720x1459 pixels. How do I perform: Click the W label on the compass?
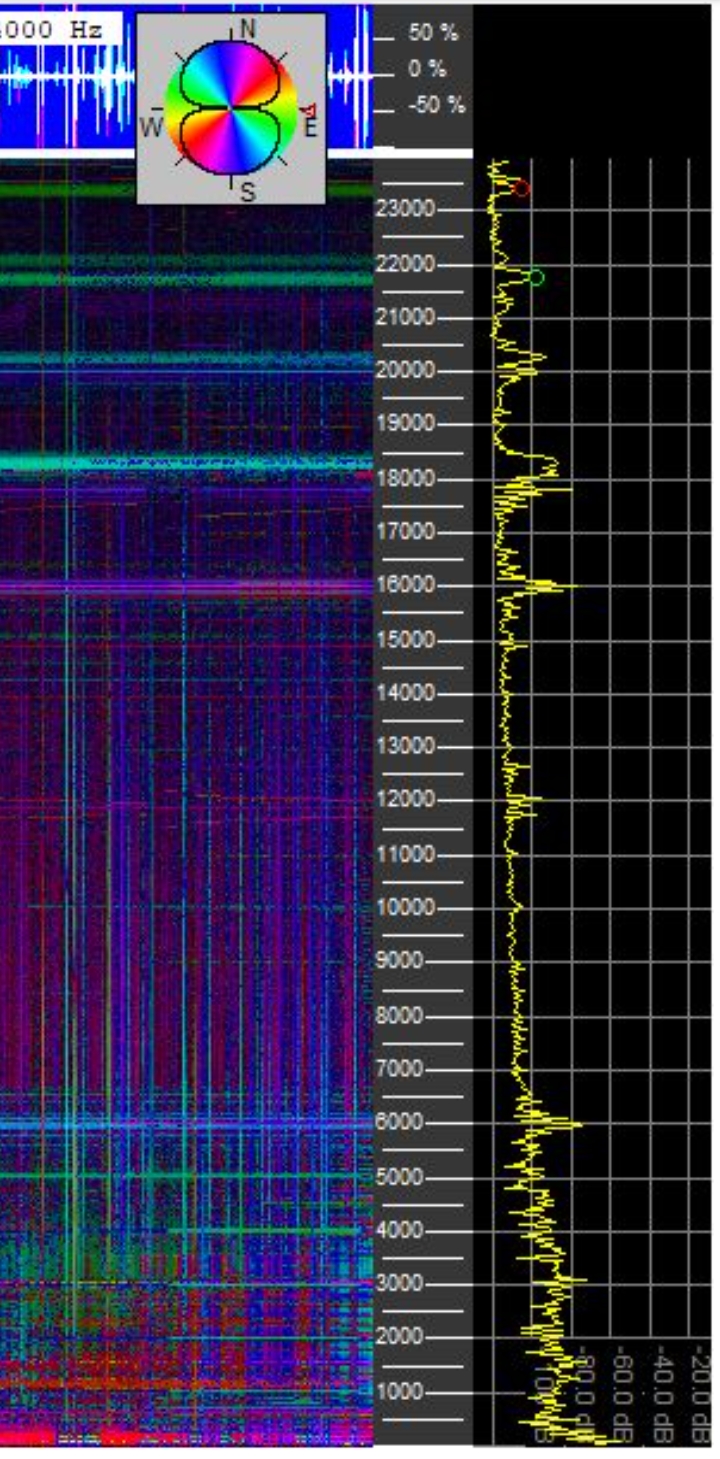(x=152, y=128)
